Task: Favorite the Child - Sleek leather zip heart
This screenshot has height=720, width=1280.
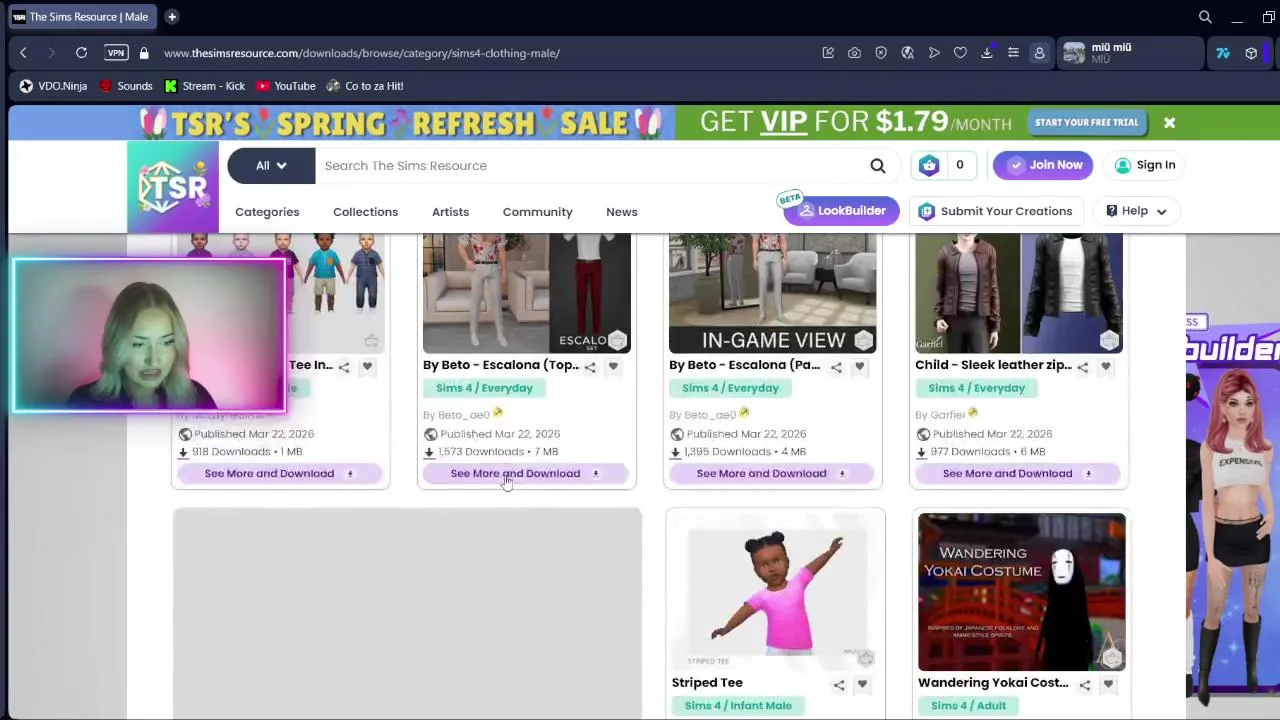Action: (1105, 367)
